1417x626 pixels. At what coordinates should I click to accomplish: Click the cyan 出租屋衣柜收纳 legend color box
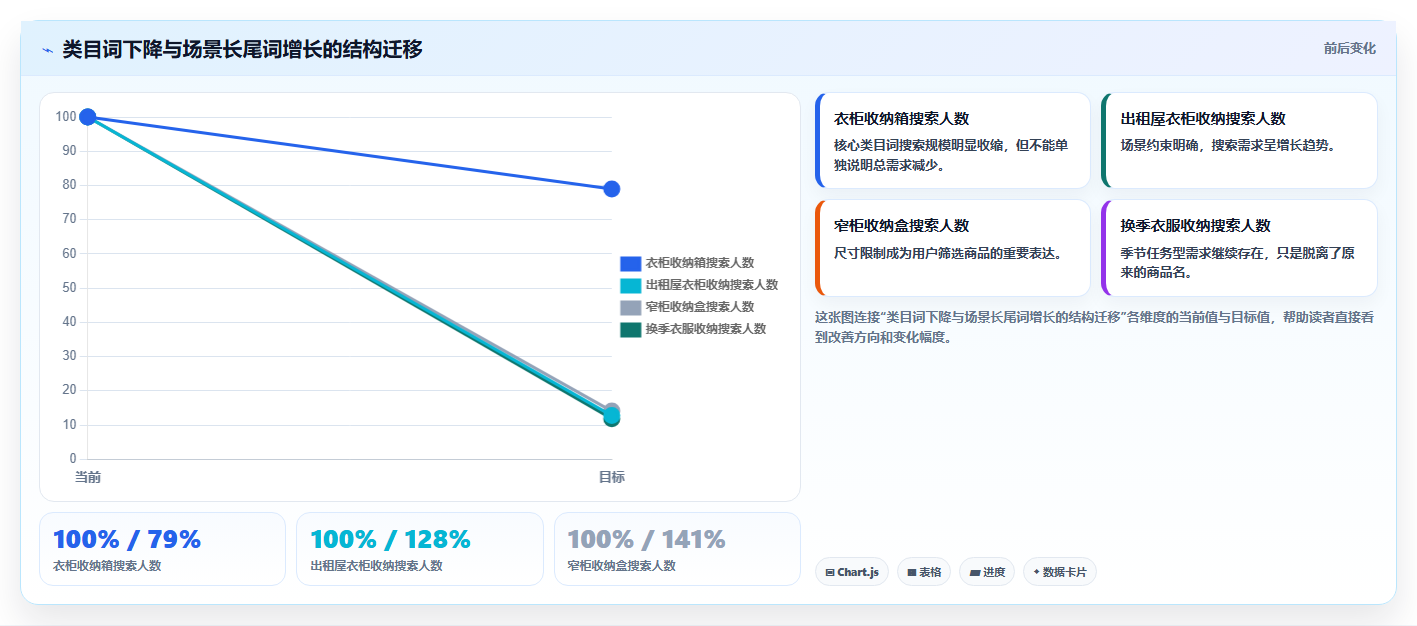click(630, 285)
